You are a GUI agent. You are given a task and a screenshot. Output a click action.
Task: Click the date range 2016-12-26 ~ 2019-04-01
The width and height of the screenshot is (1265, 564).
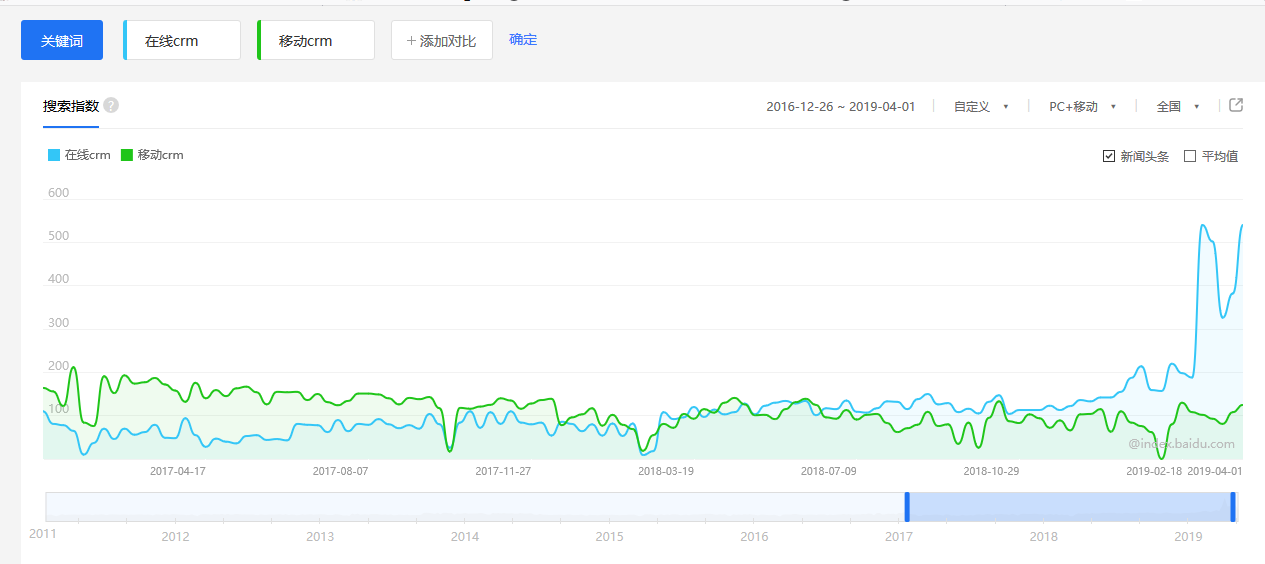point(840,107)
